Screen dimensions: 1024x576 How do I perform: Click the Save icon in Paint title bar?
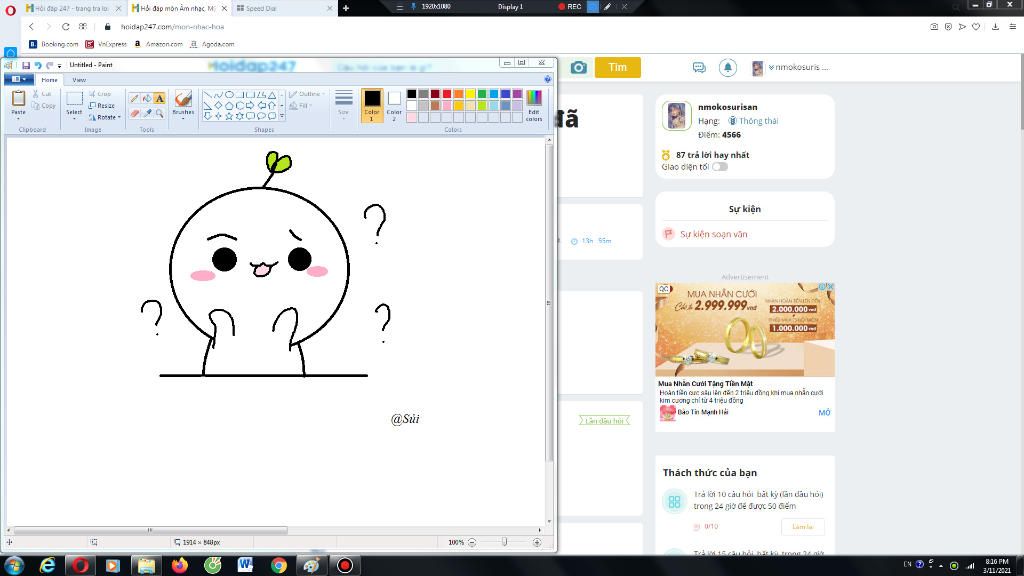[x=26, y=65]
